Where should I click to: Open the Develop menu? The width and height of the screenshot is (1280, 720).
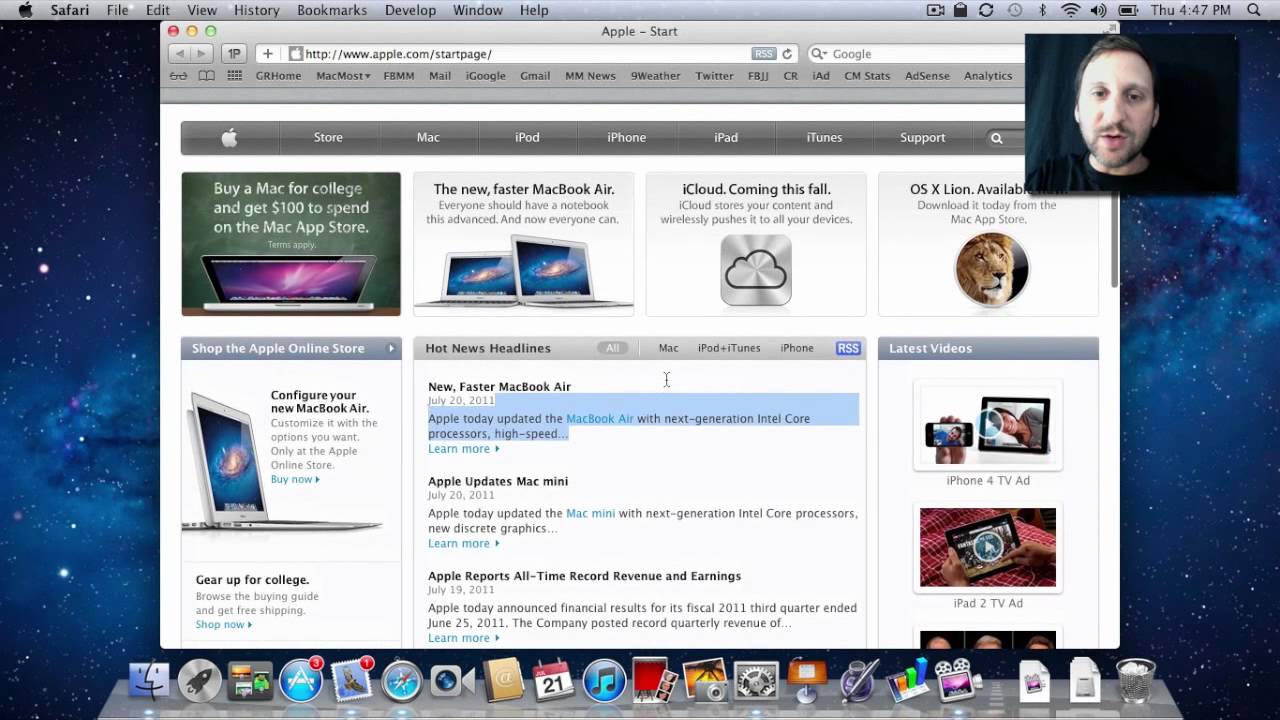(x=410, y=10)
